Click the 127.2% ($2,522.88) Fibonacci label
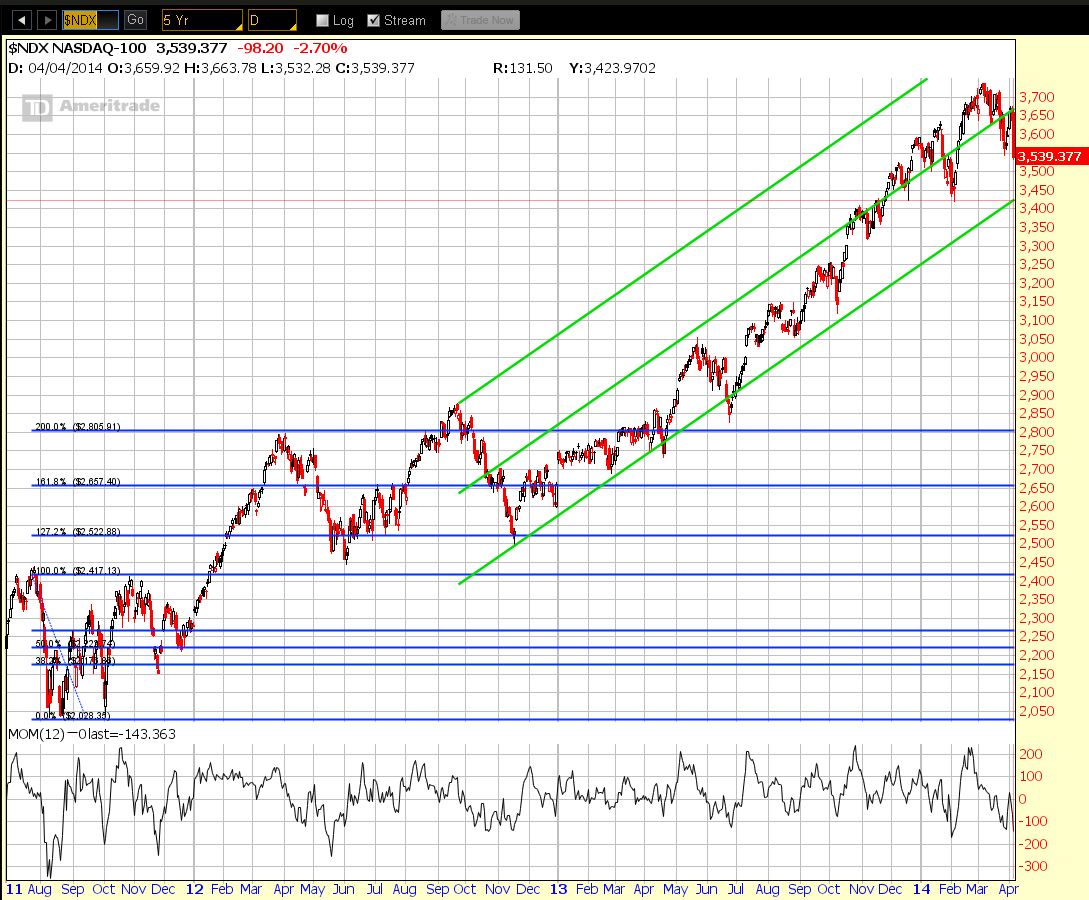The height and width of the screenshot is (900, 1089). point(78,531)
